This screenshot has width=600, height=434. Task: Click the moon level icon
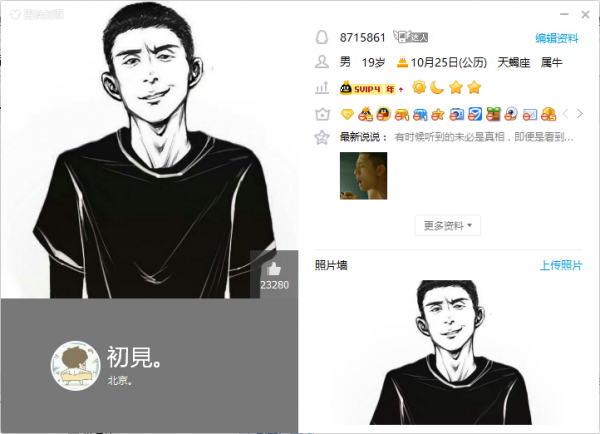[x=437, y=88]
